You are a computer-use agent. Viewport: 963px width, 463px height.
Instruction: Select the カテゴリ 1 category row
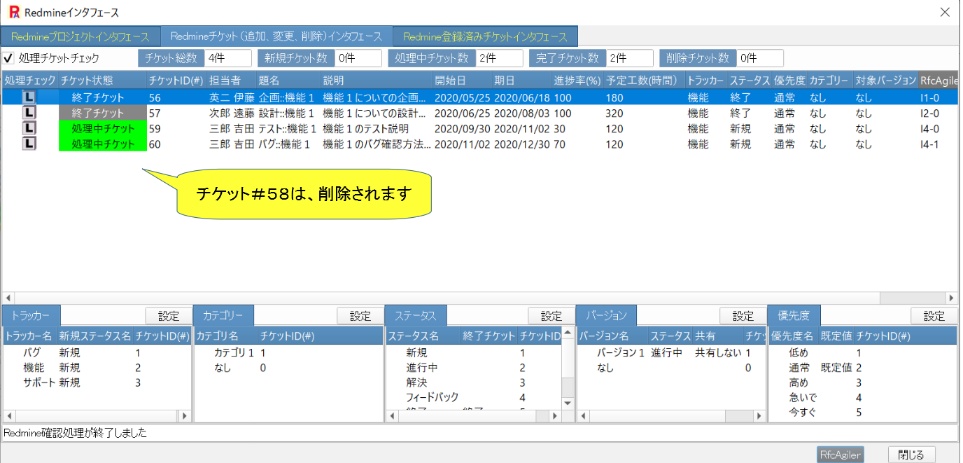pos(289,353)
